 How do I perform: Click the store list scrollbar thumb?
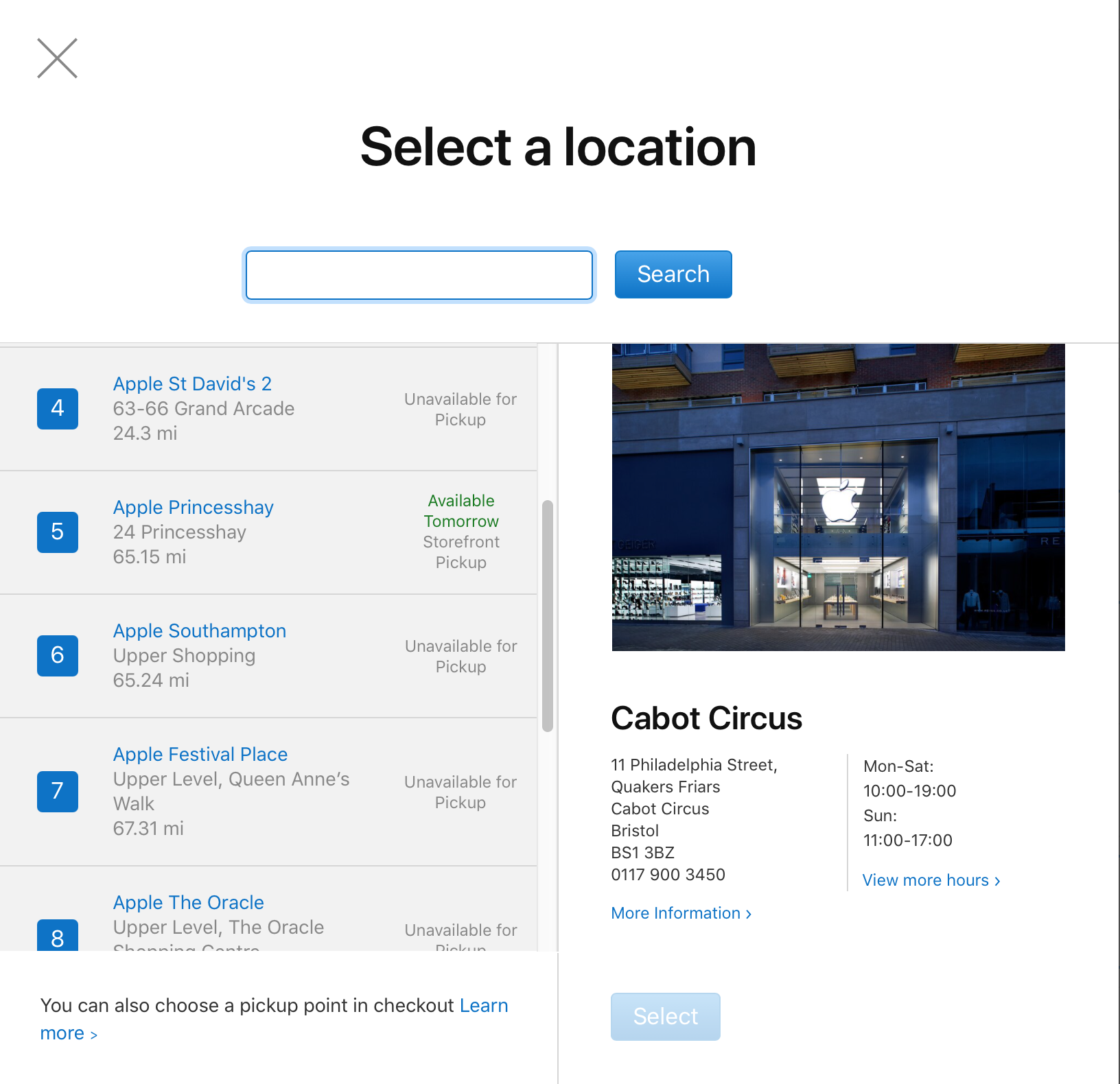[x=548, y=616]
